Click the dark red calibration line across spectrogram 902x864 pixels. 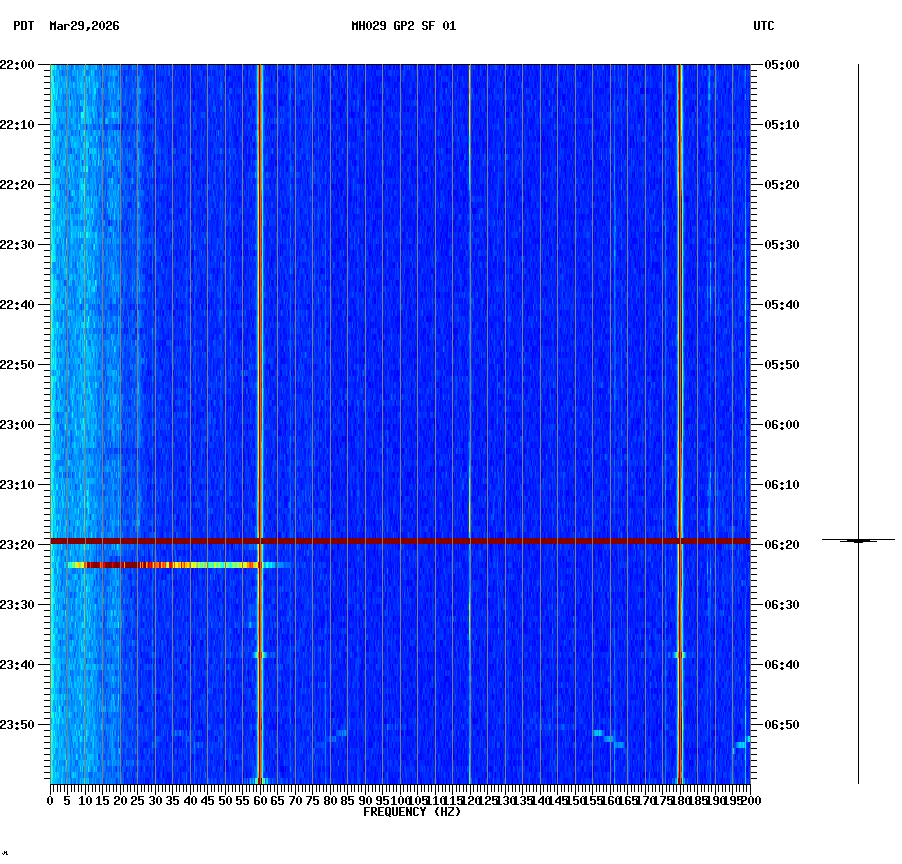[400, 541]
